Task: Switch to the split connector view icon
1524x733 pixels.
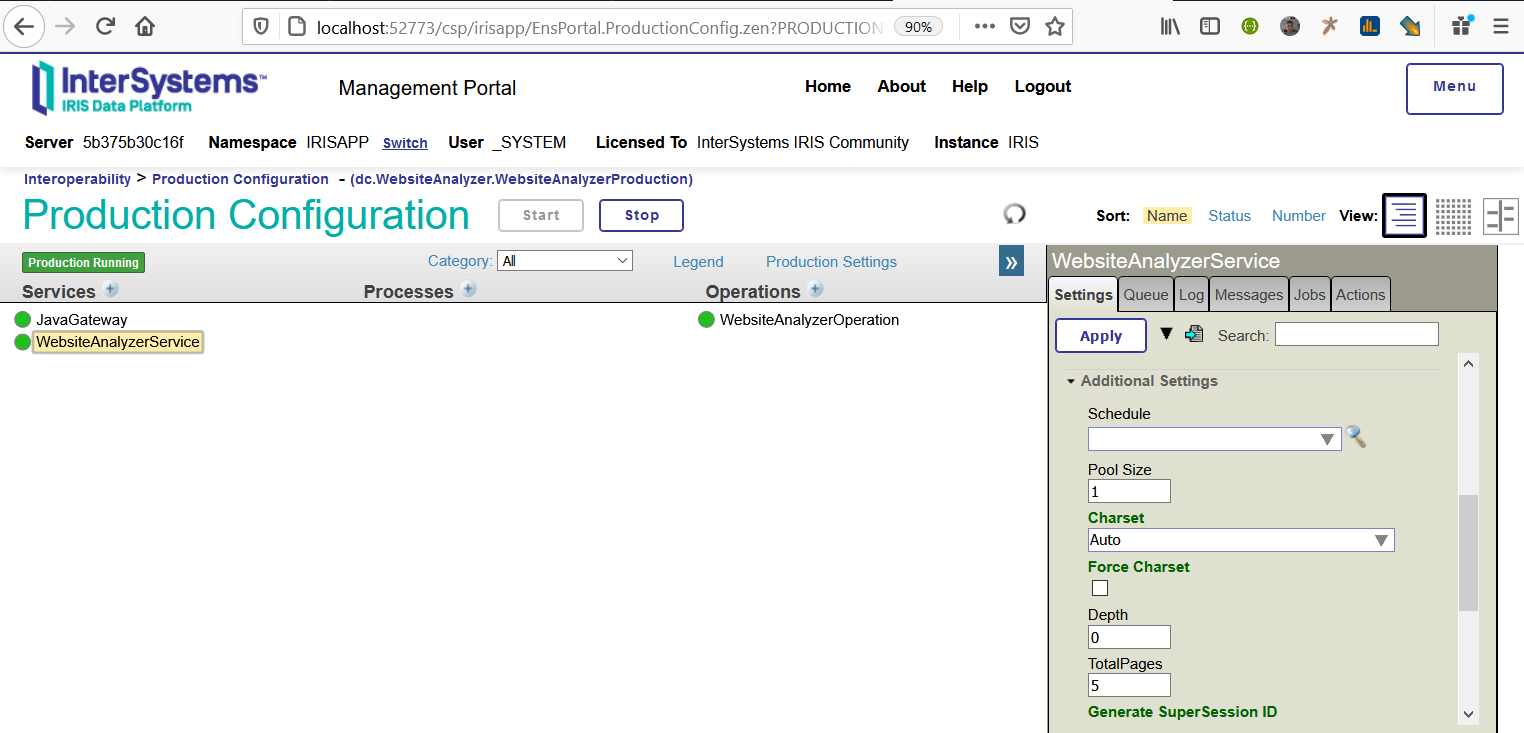Action: [x=1500, y=215]
